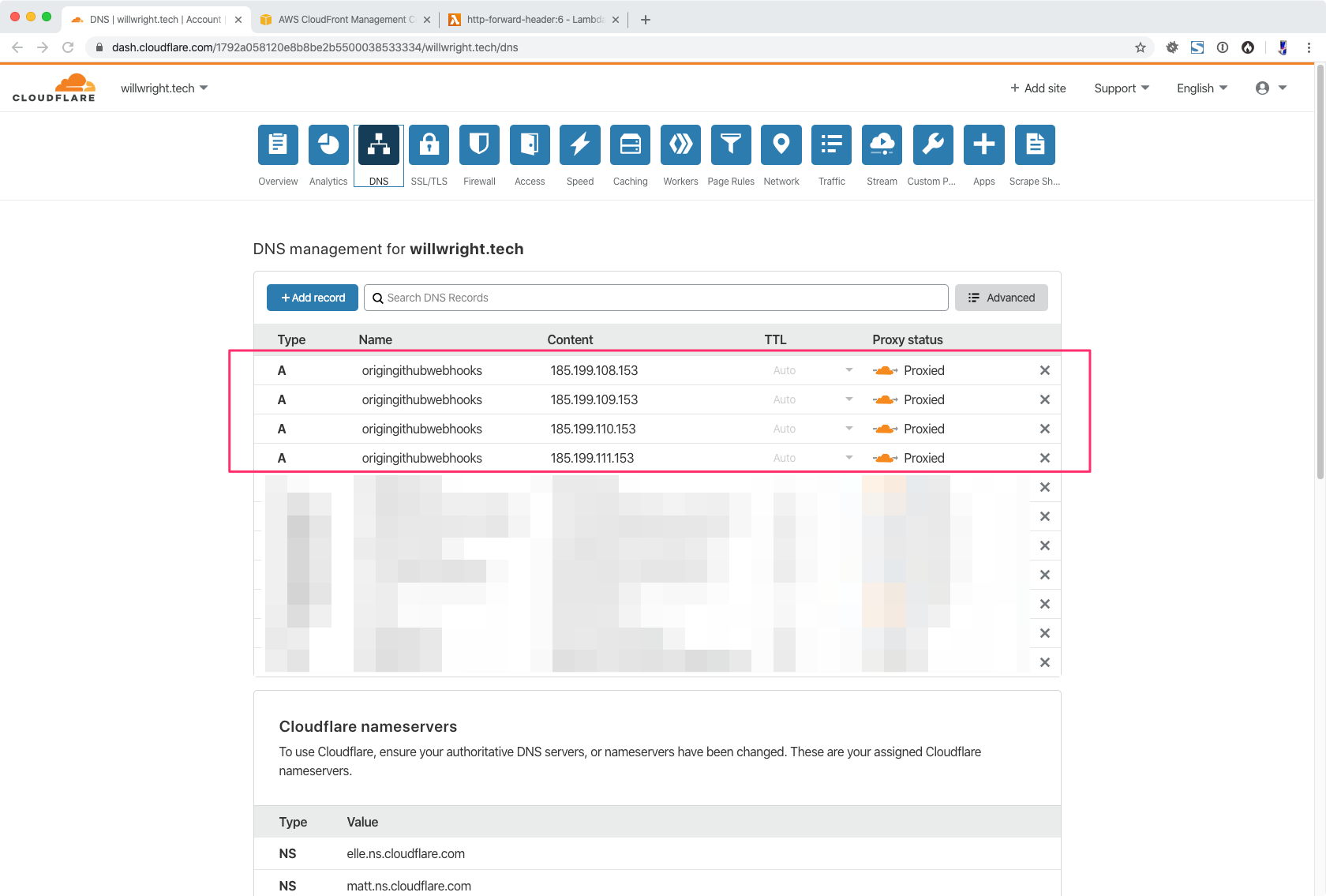1326x896 pixels.
Task: Click the Type column header
Action: tap(291, 339)
